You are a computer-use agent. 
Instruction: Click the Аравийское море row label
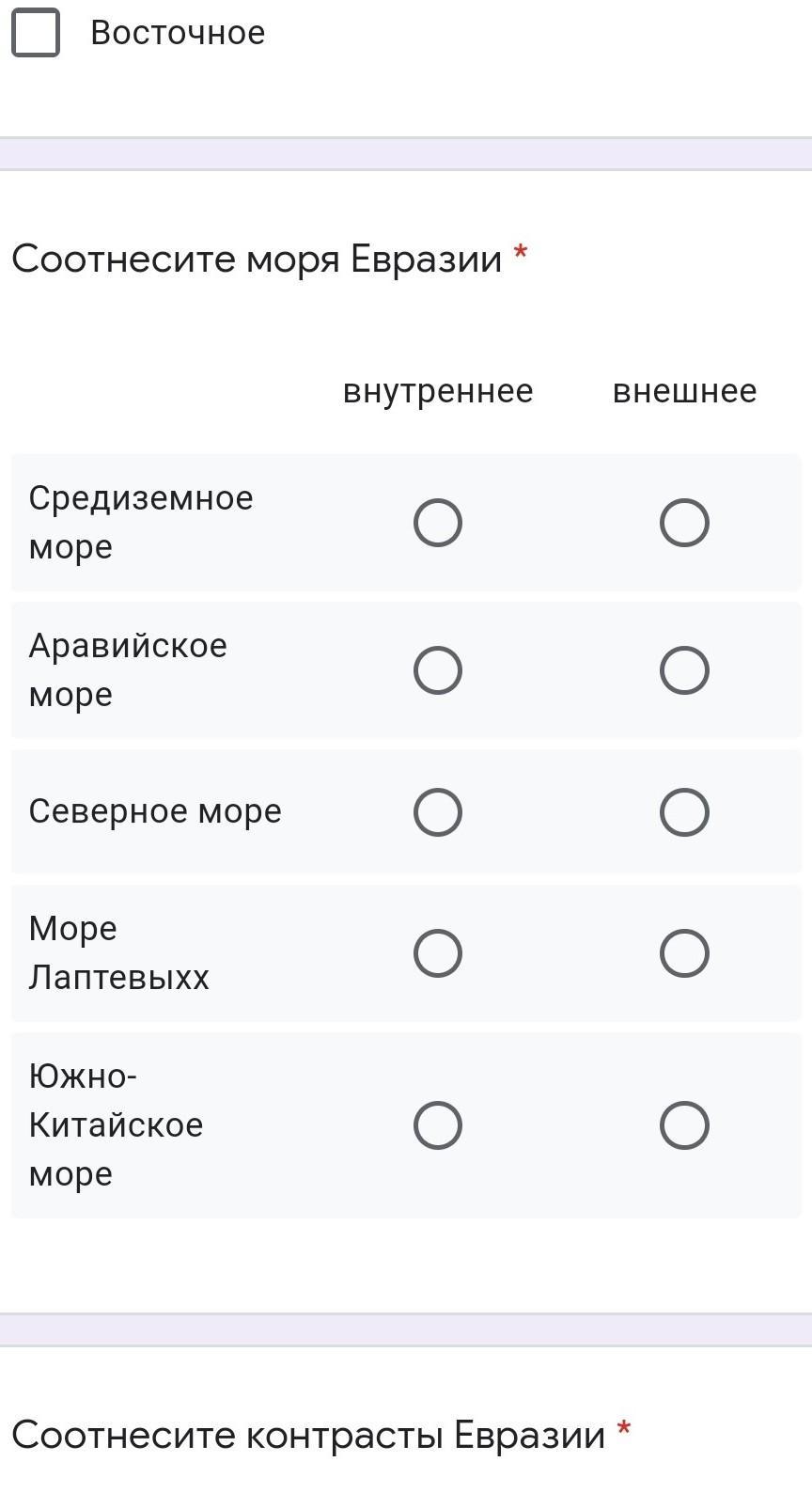(128, 669)
